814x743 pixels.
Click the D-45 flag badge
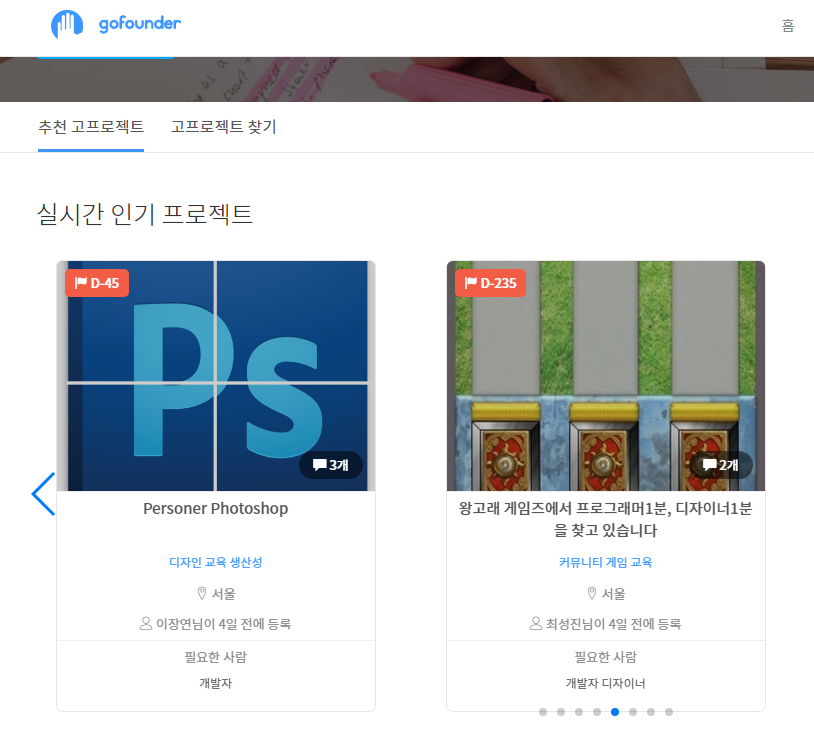pyautogui.click(x=97, y=283)
